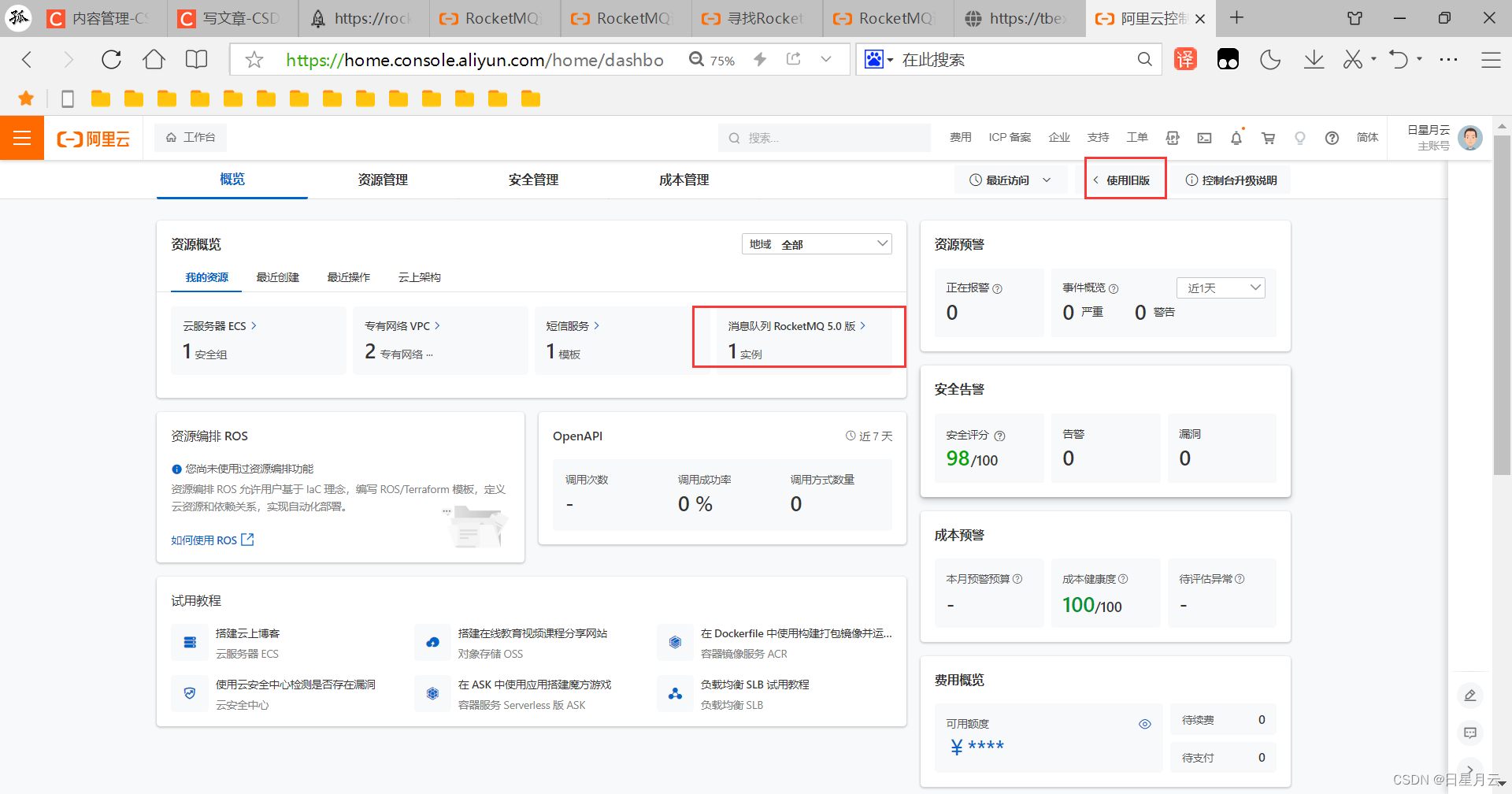Click the edit pencil floating icon
The height and width of the screenshot is (794, 1512).
(x=1469, y=696)
